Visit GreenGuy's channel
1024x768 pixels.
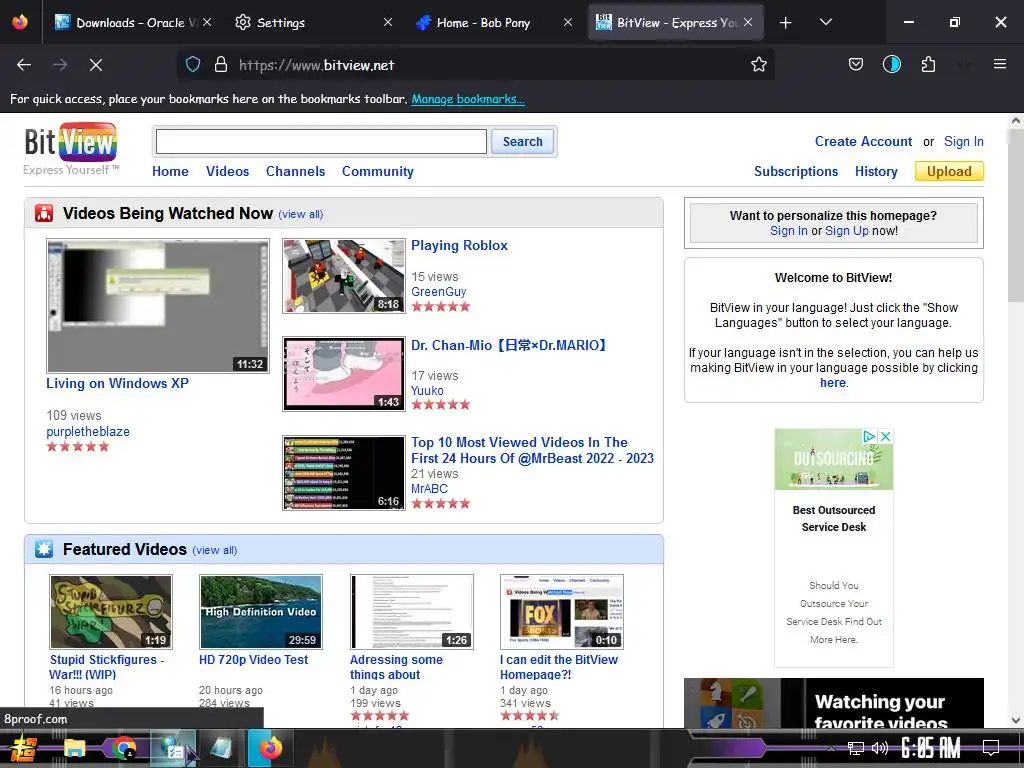pos(438,292)
